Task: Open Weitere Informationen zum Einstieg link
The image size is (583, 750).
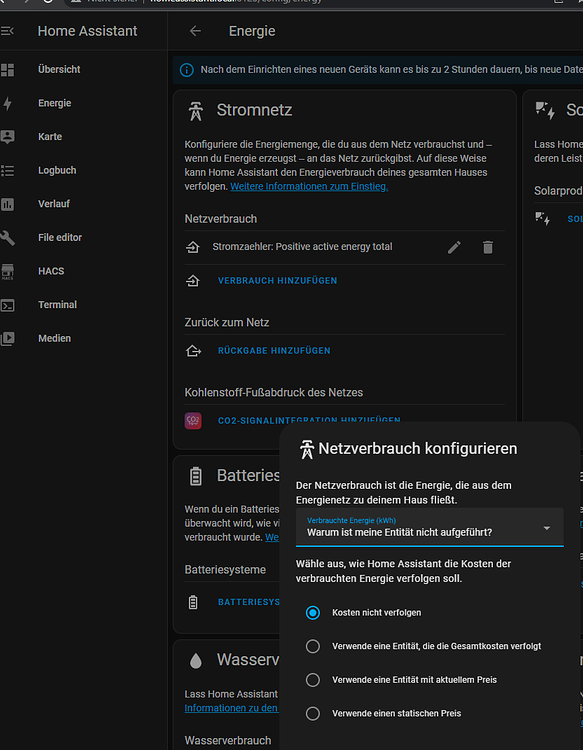Action: click(x=309, y=187)
